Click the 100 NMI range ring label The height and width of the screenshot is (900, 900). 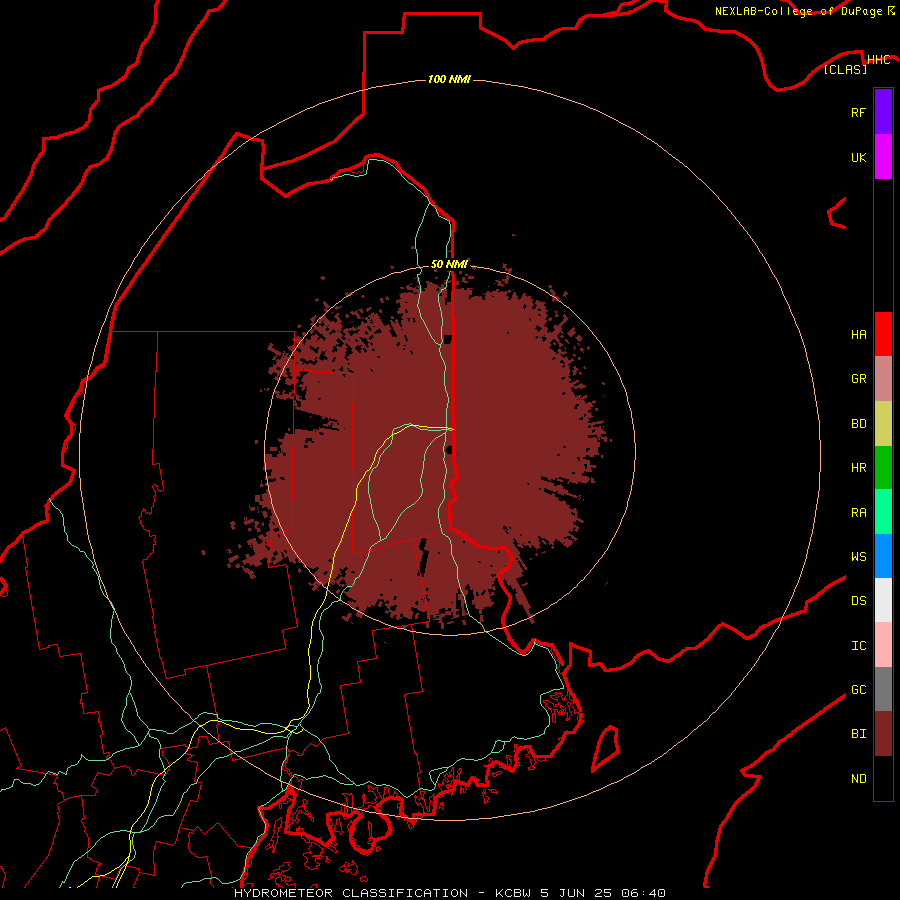[449, 79]
